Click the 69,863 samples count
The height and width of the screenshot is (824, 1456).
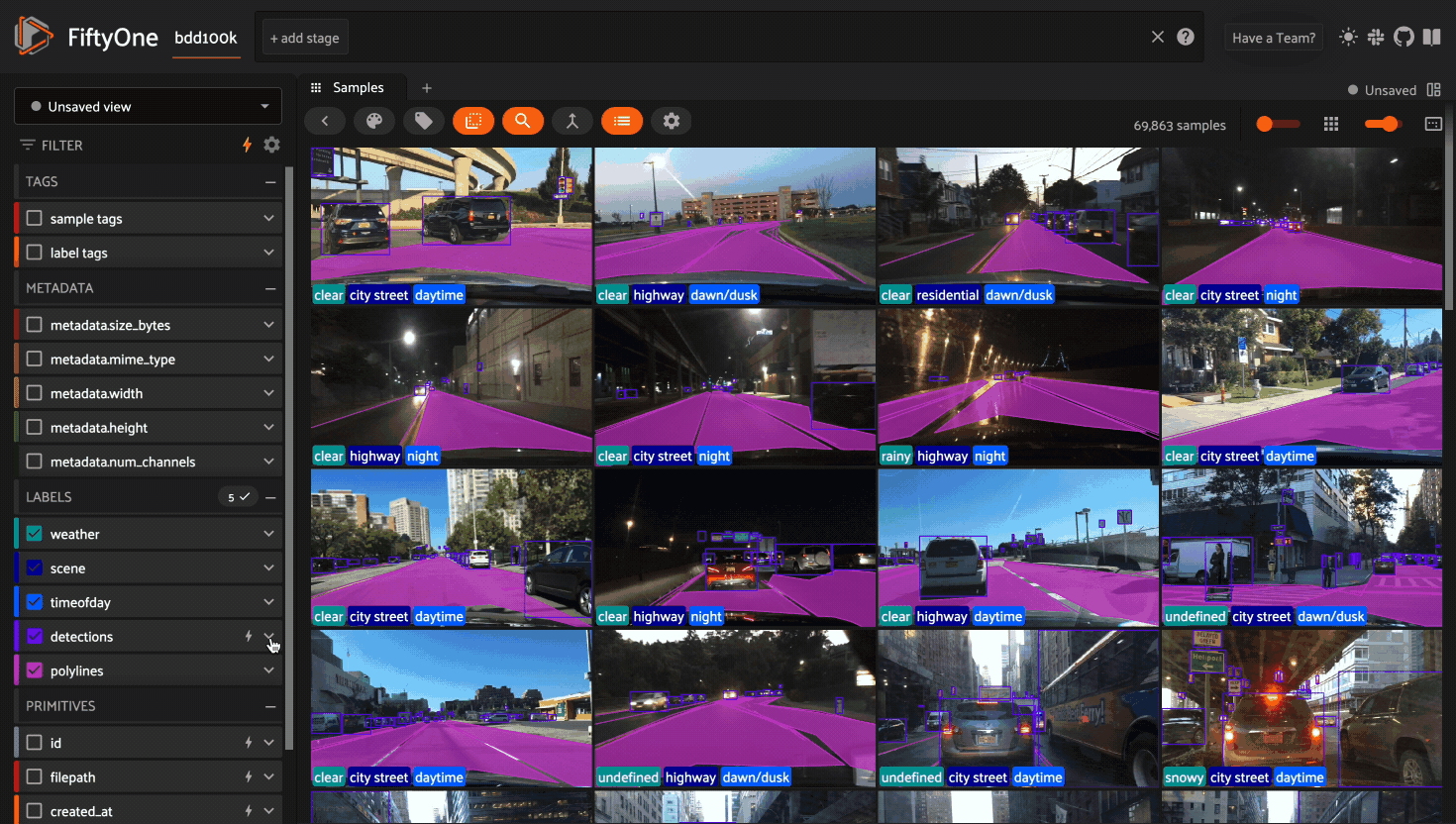1180,126
